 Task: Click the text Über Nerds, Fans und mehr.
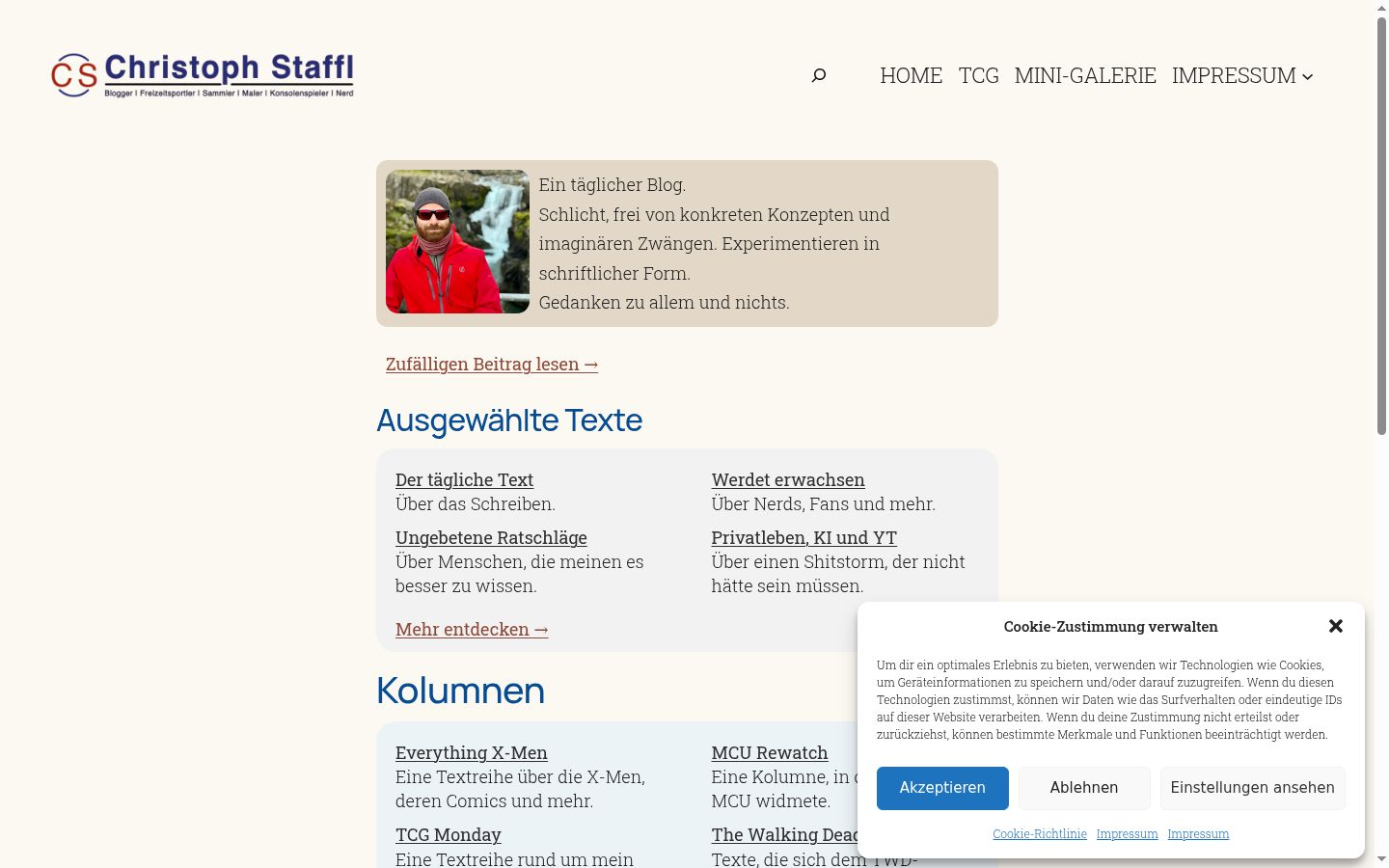click(x=823, y=503)
